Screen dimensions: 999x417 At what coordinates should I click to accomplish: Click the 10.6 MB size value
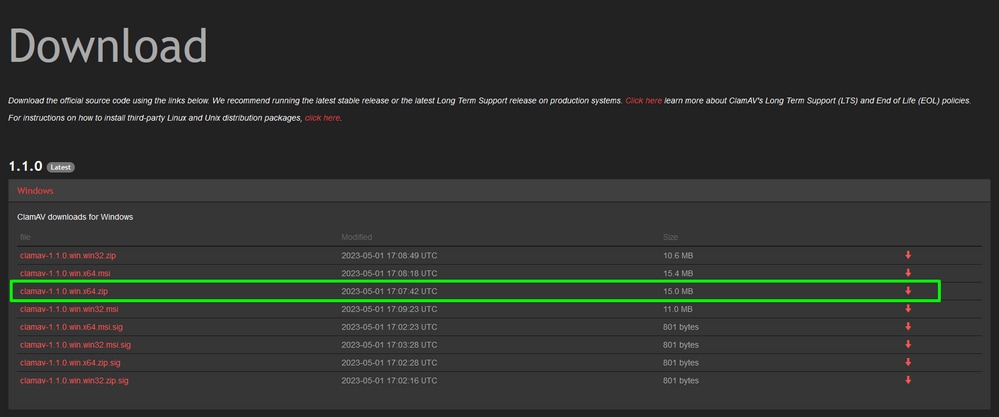coord(677,255)
